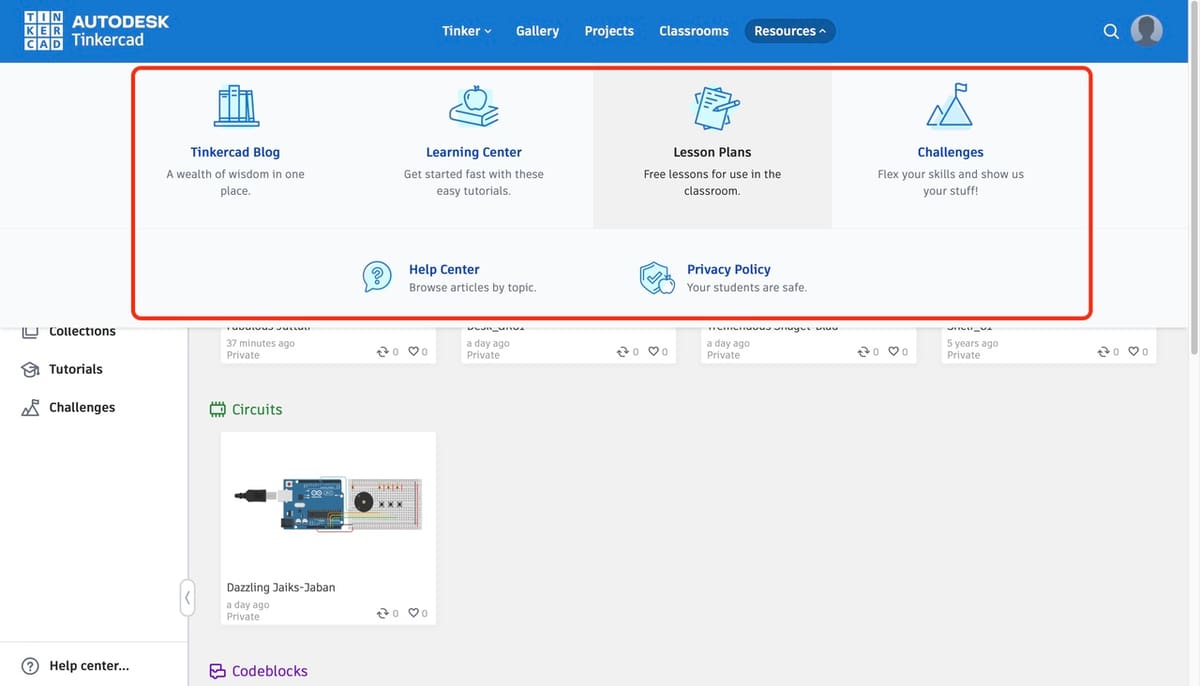Open the Gallery page

click(537, 31)
